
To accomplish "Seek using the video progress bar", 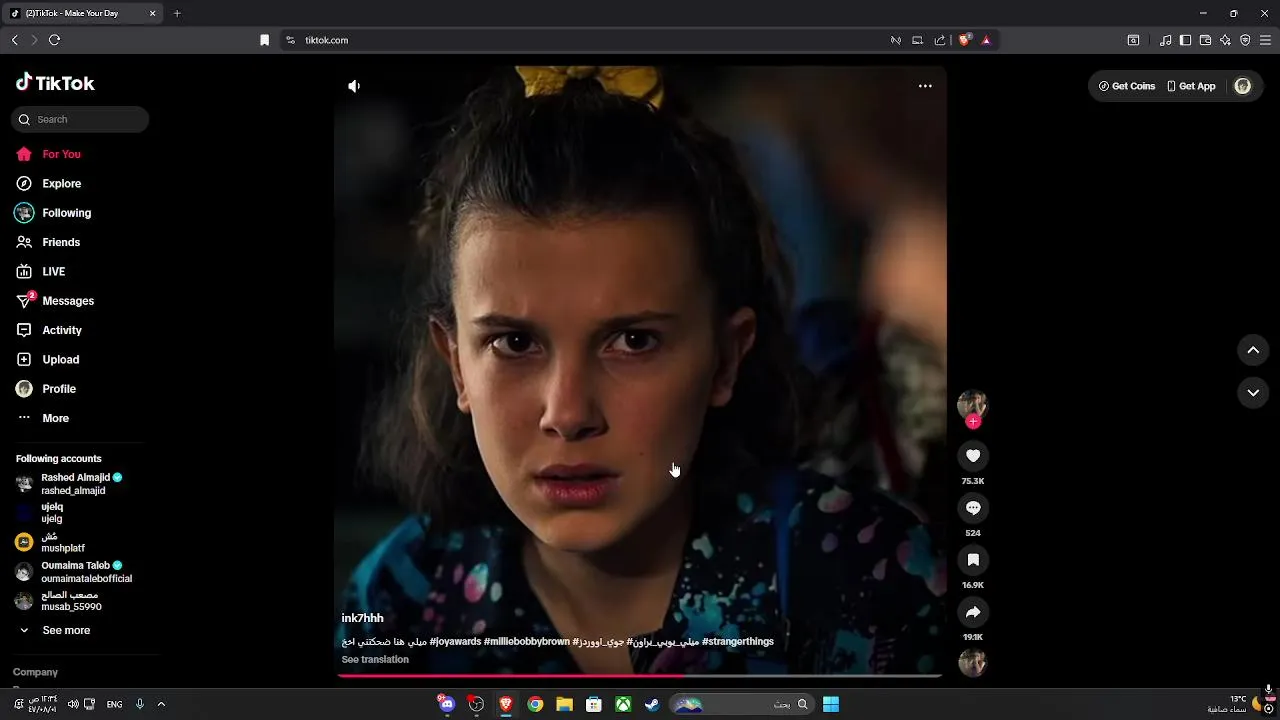I will [640, 676].
